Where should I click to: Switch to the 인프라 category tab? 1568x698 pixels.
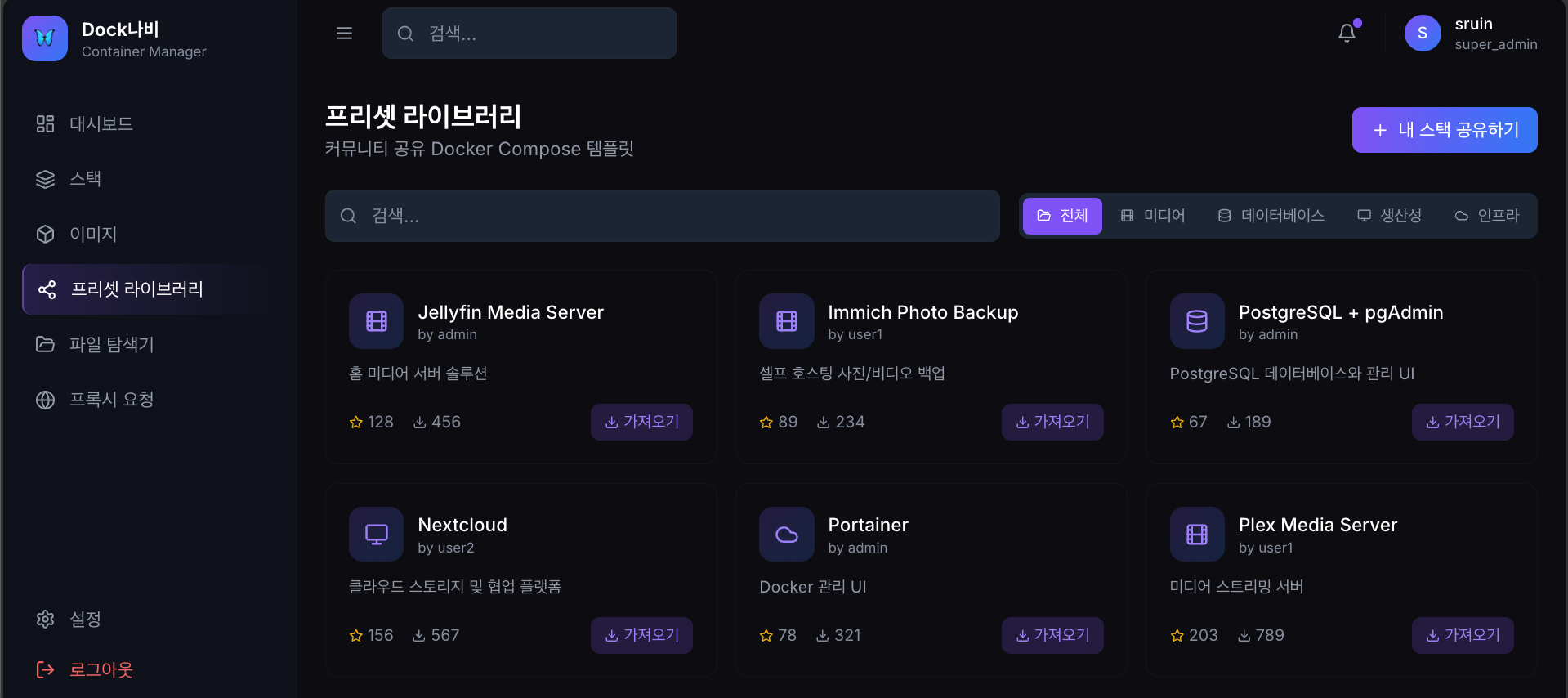click(1486, 216)
